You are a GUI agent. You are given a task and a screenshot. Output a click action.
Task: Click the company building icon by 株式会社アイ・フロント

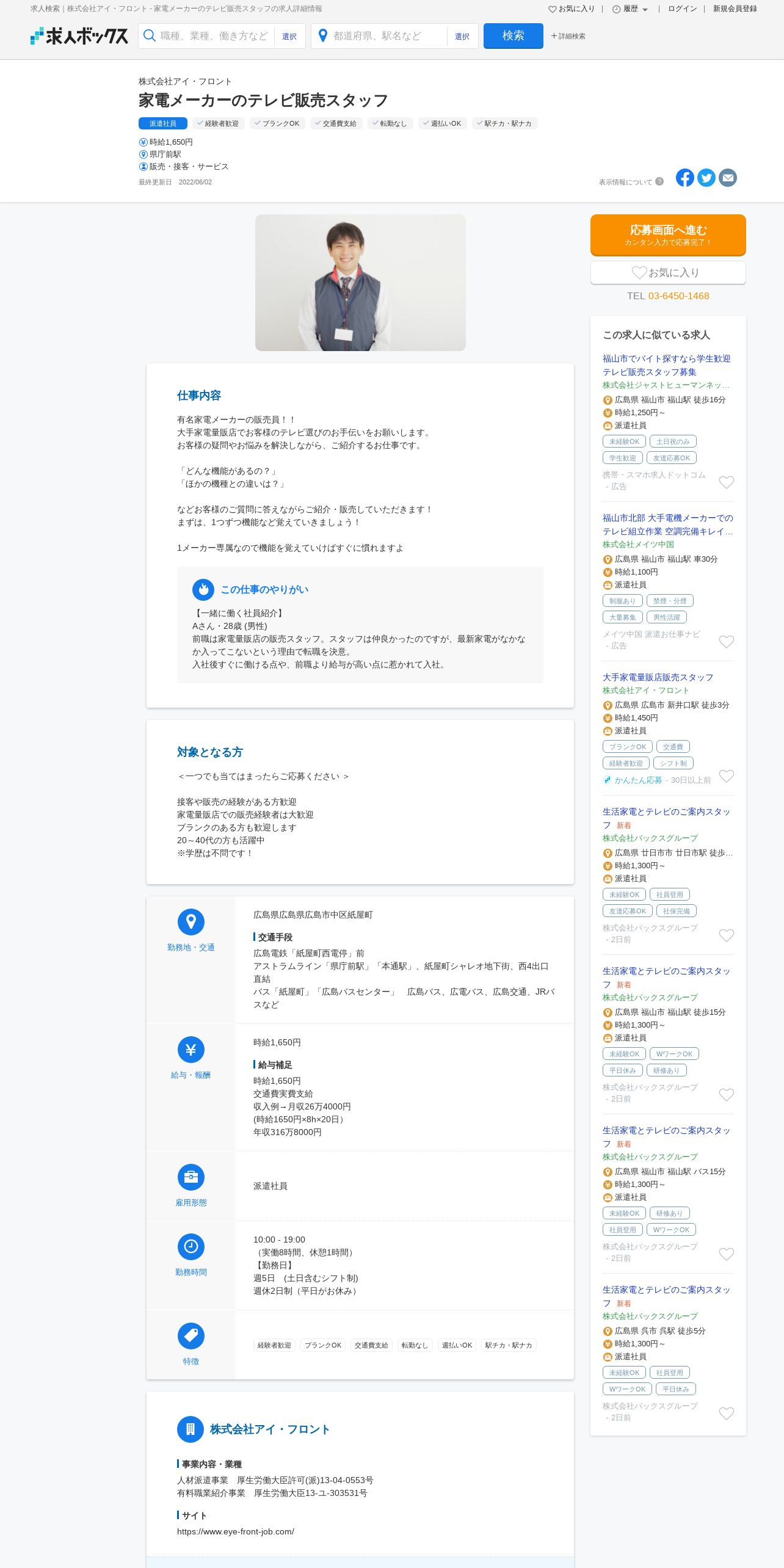(x=191, y=1429)
